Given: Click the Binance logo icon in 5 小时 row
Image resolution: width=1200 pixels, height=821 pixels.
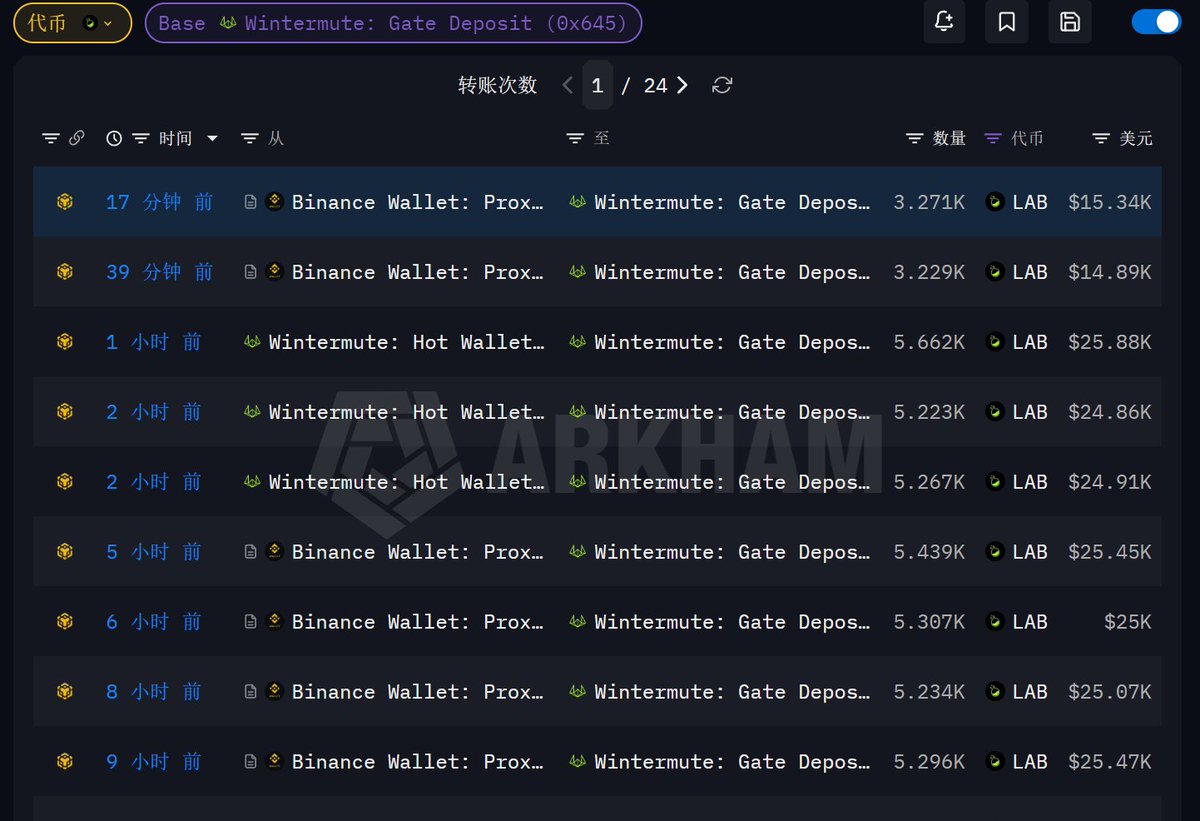Looking at the screenshot, I should (x=275, y=552).
